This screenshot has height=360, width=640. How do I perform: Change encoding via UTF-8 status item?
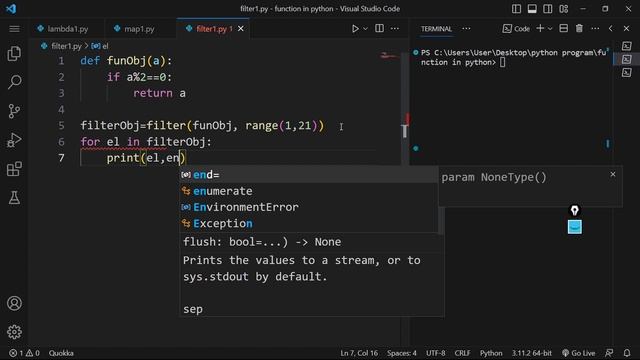pos(436,353)
